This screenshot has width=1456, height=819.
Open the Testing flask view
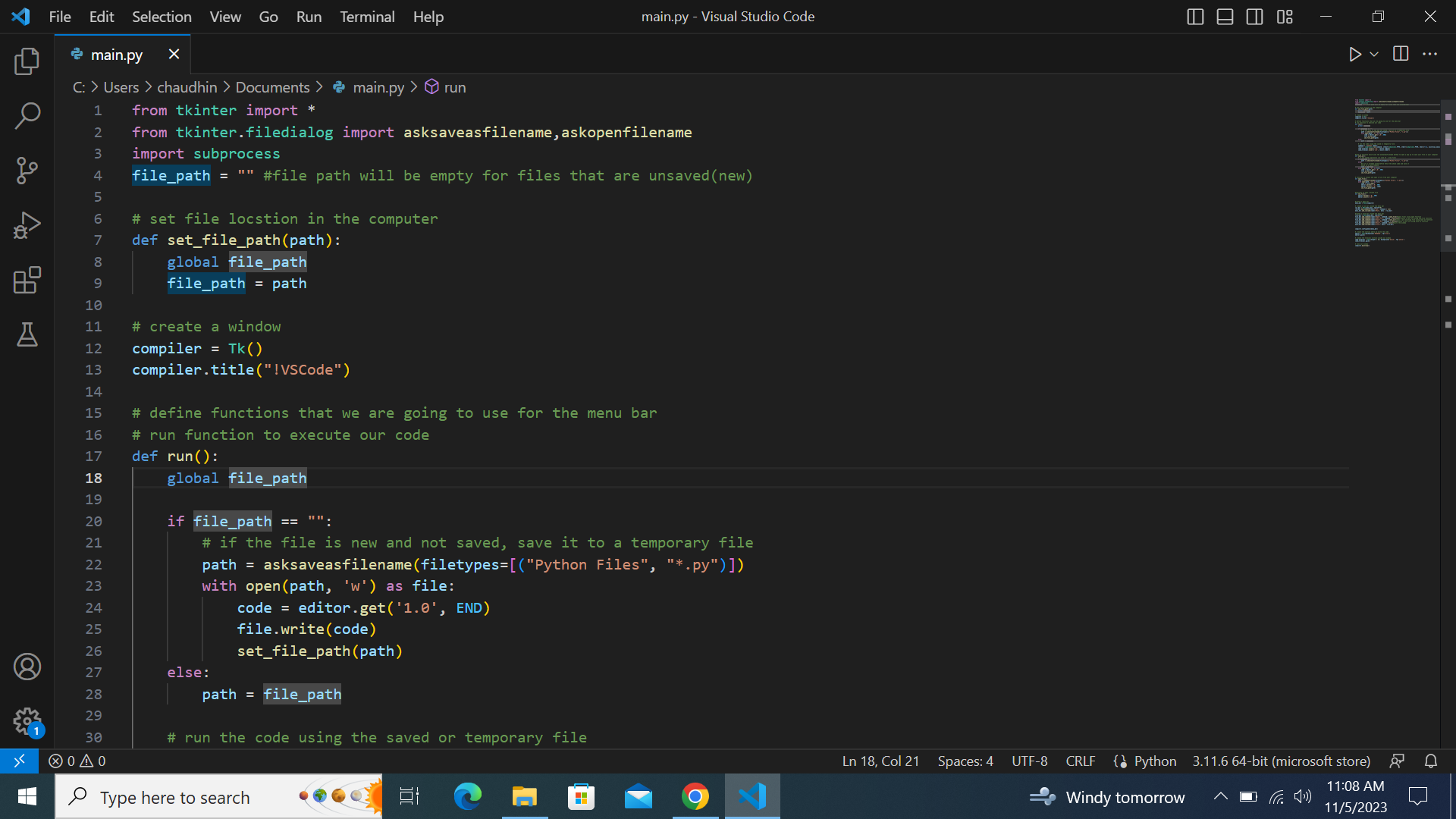click(x=27, y=334)
